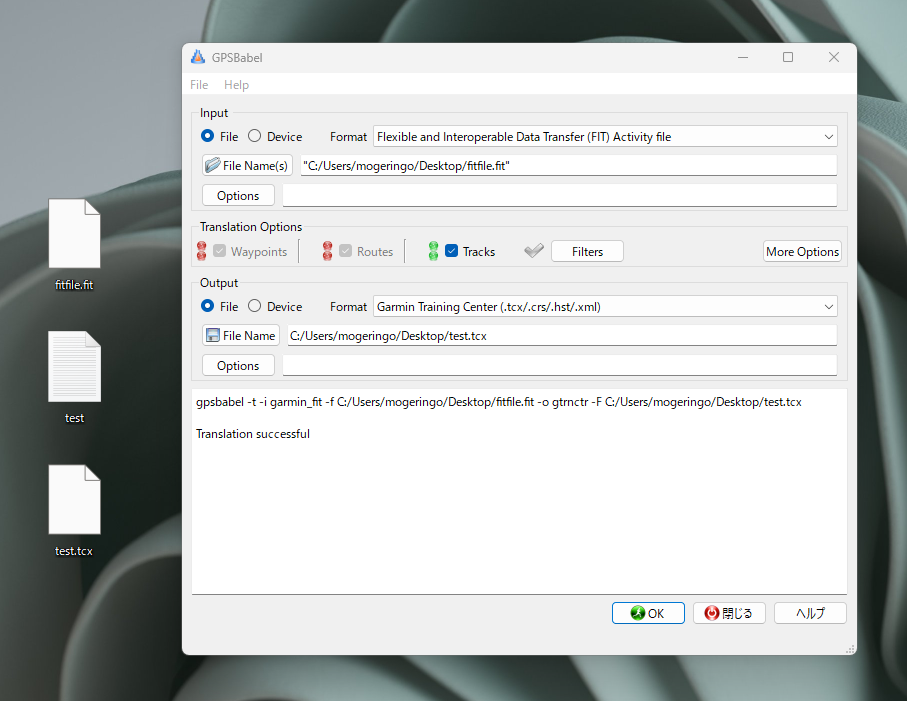907x701 pixels.
Task: Click the input Options button
Action: point(238,195)
